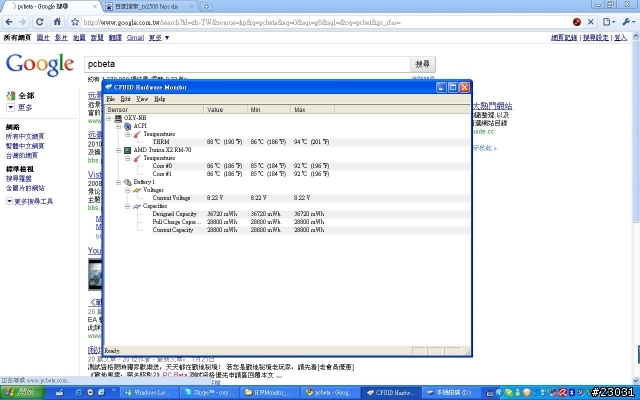Open the File menu in Hardware Monitor
Image resolution: width=640 pixels, height=400 pixels.
click(x=110, y=99)
